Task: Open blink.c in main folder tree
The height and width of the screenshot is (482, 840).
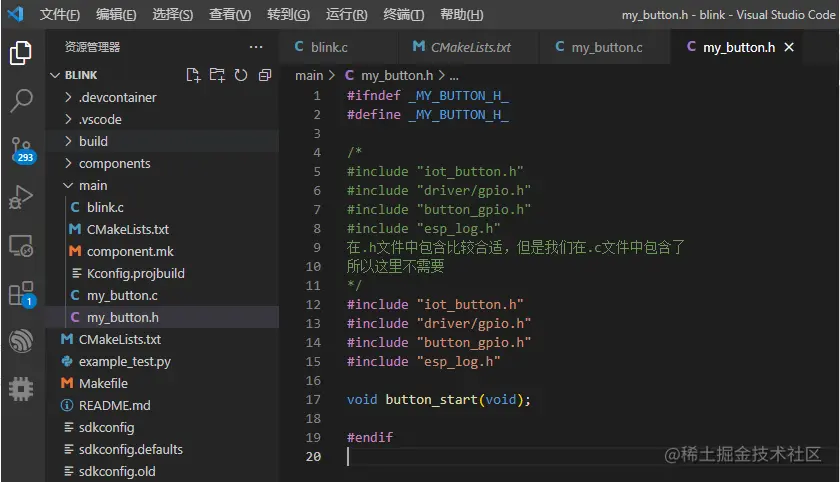Action: click(162, 207)
